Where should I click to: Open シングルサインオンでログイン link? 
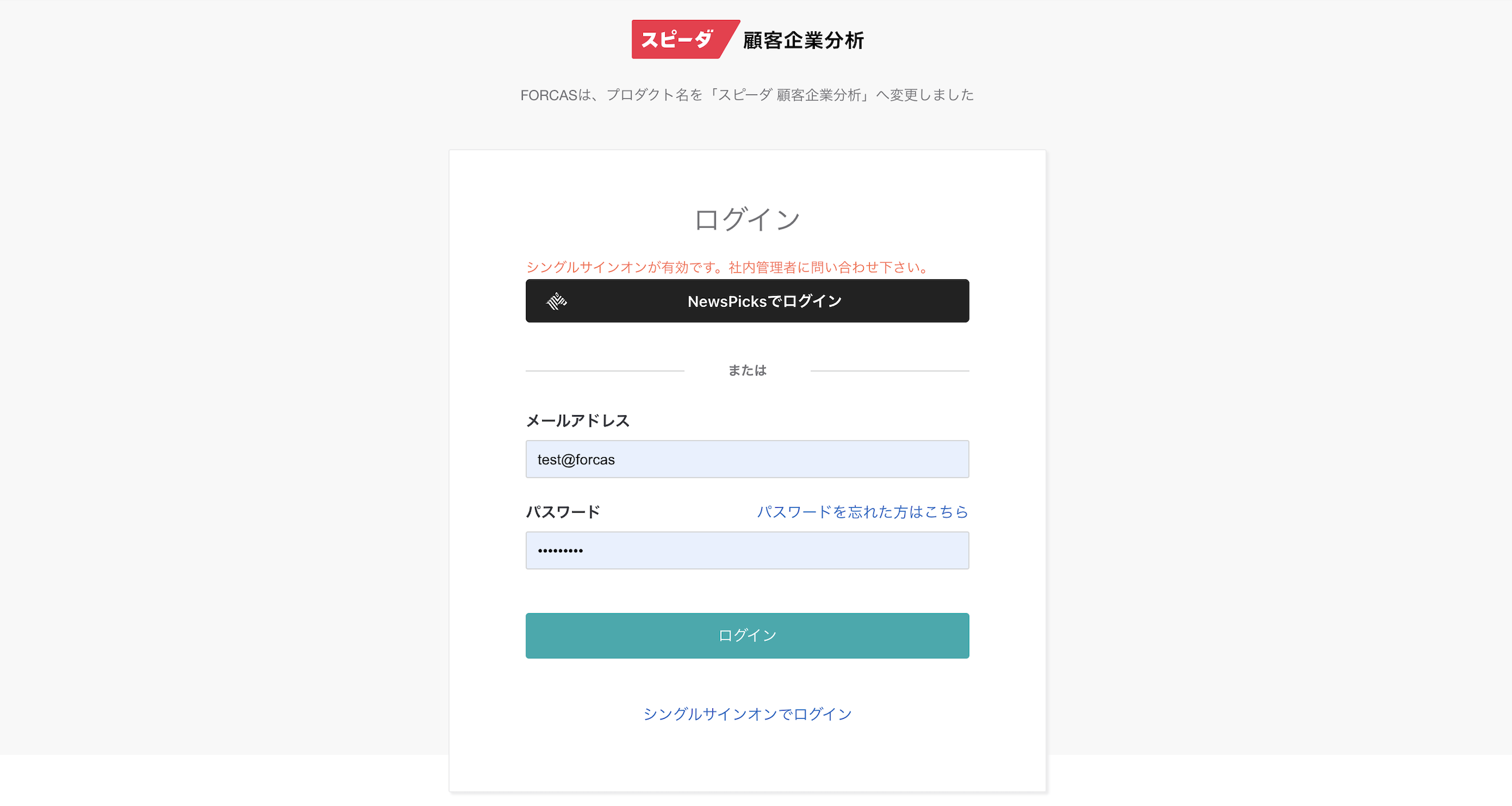747,713
